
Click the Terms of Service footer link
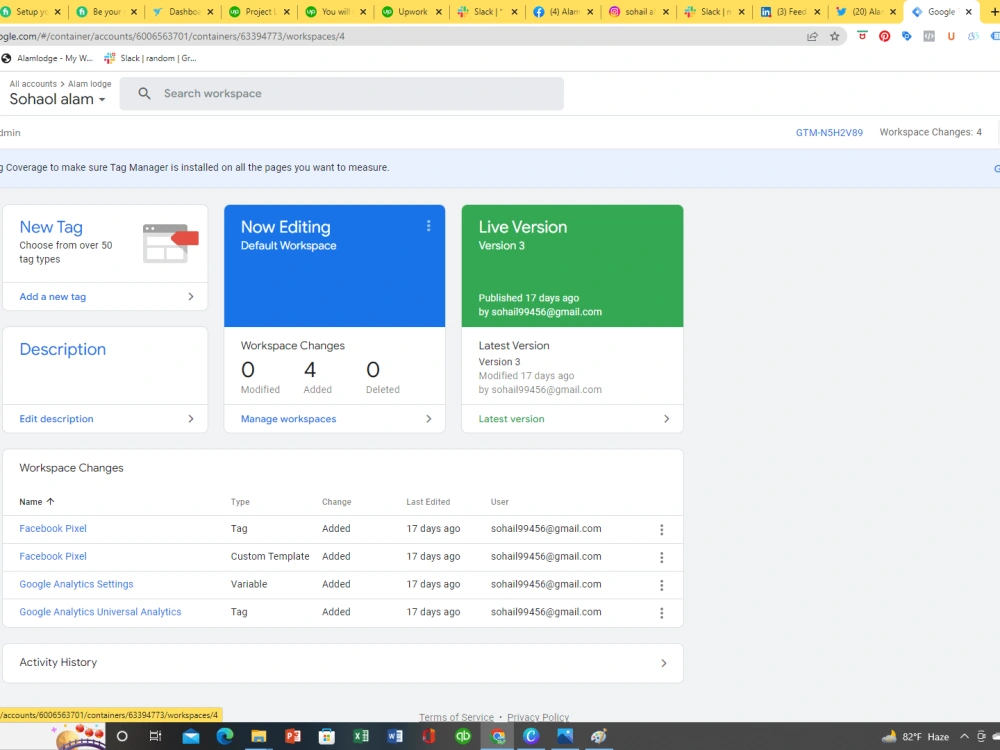coord(456,717)
